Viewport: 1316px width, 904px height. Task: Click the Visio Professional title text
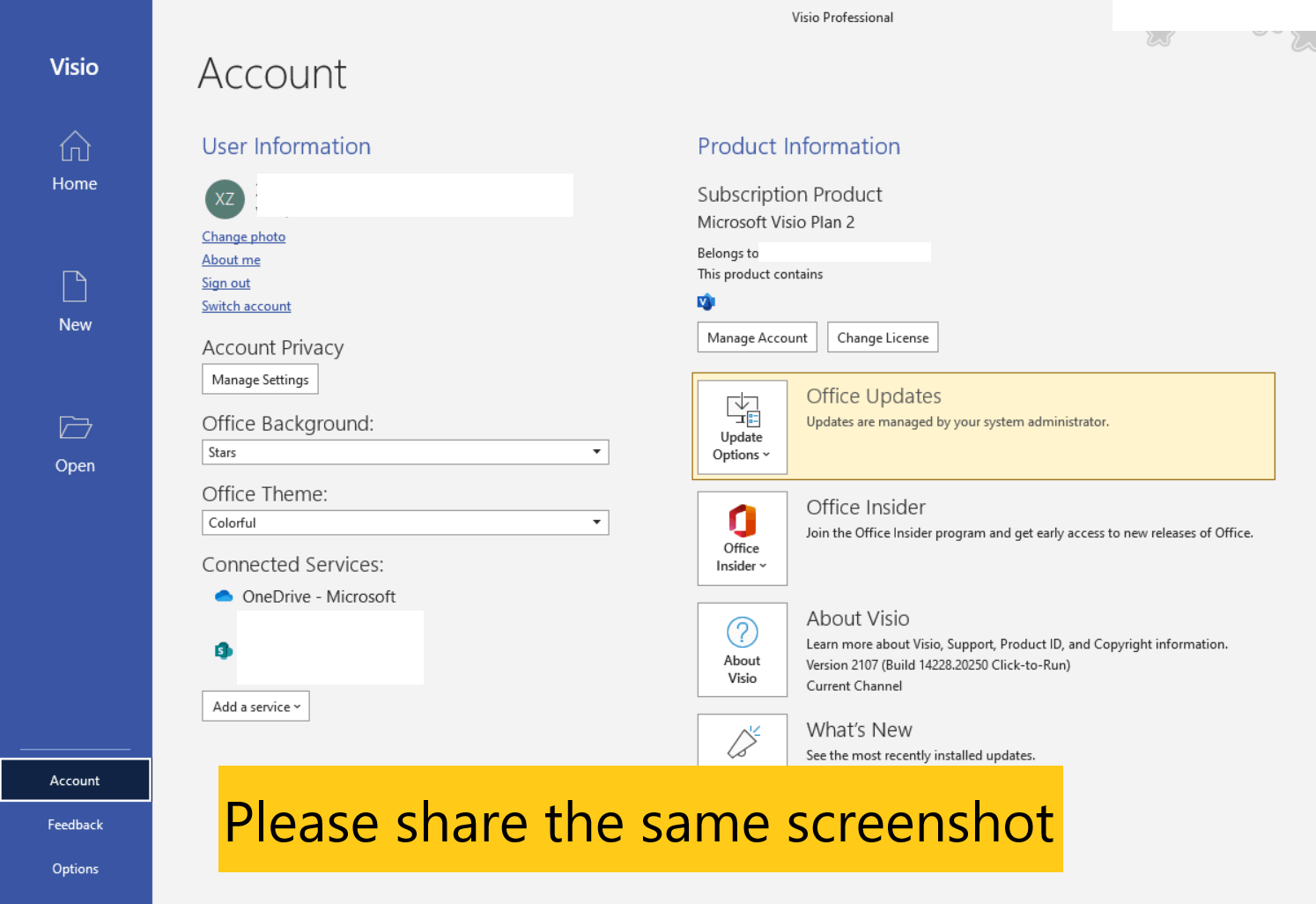[842, 18]
